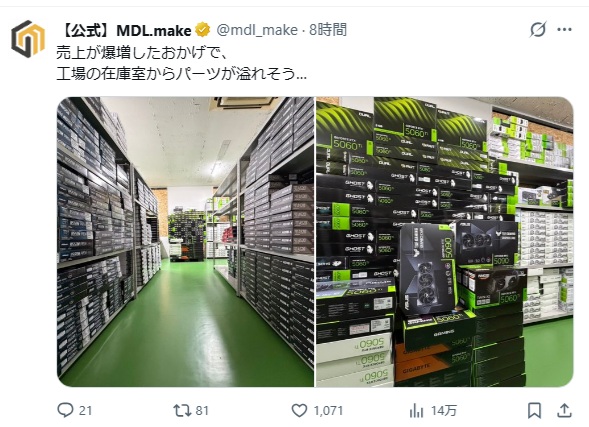589x427 pixels.
Task: Open the 【公式】MDL.make display name
Action: pyautogui.click(x=125, y=30)
